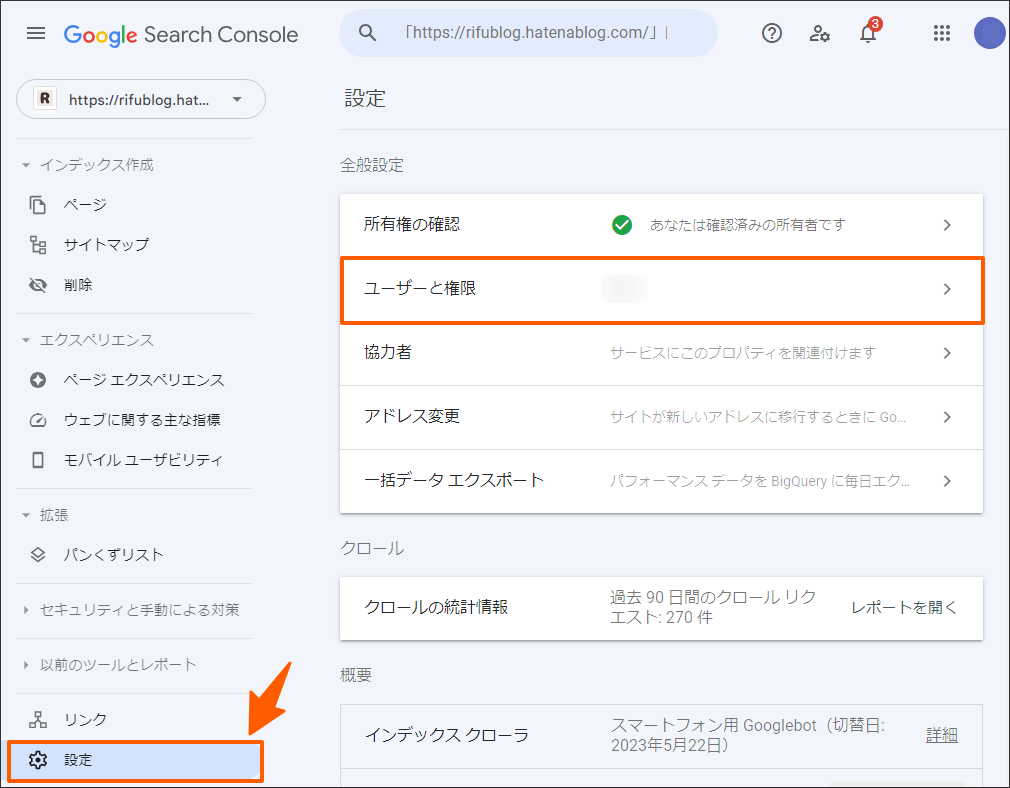Collapse the インデックス作成 section
This screenshot has height=788, width=1010.
26,166
